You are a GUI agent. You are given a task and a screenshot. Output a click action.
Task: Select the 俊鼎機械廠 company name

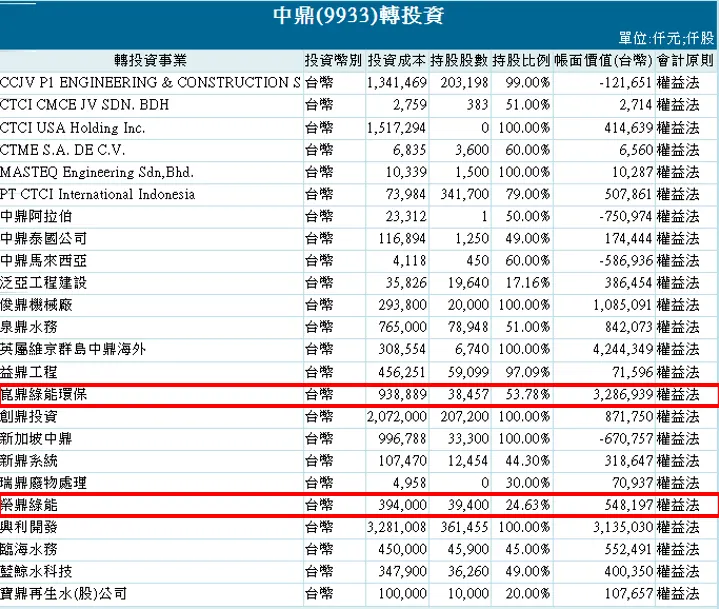pyautogui.click(x=36, y=305)
